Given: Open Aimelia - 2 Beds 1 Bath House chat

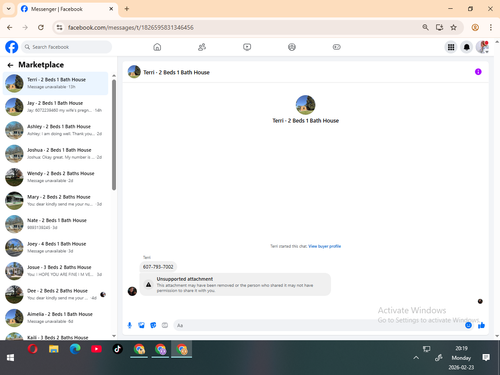Looking at the screenshot, I should point(55,318).
